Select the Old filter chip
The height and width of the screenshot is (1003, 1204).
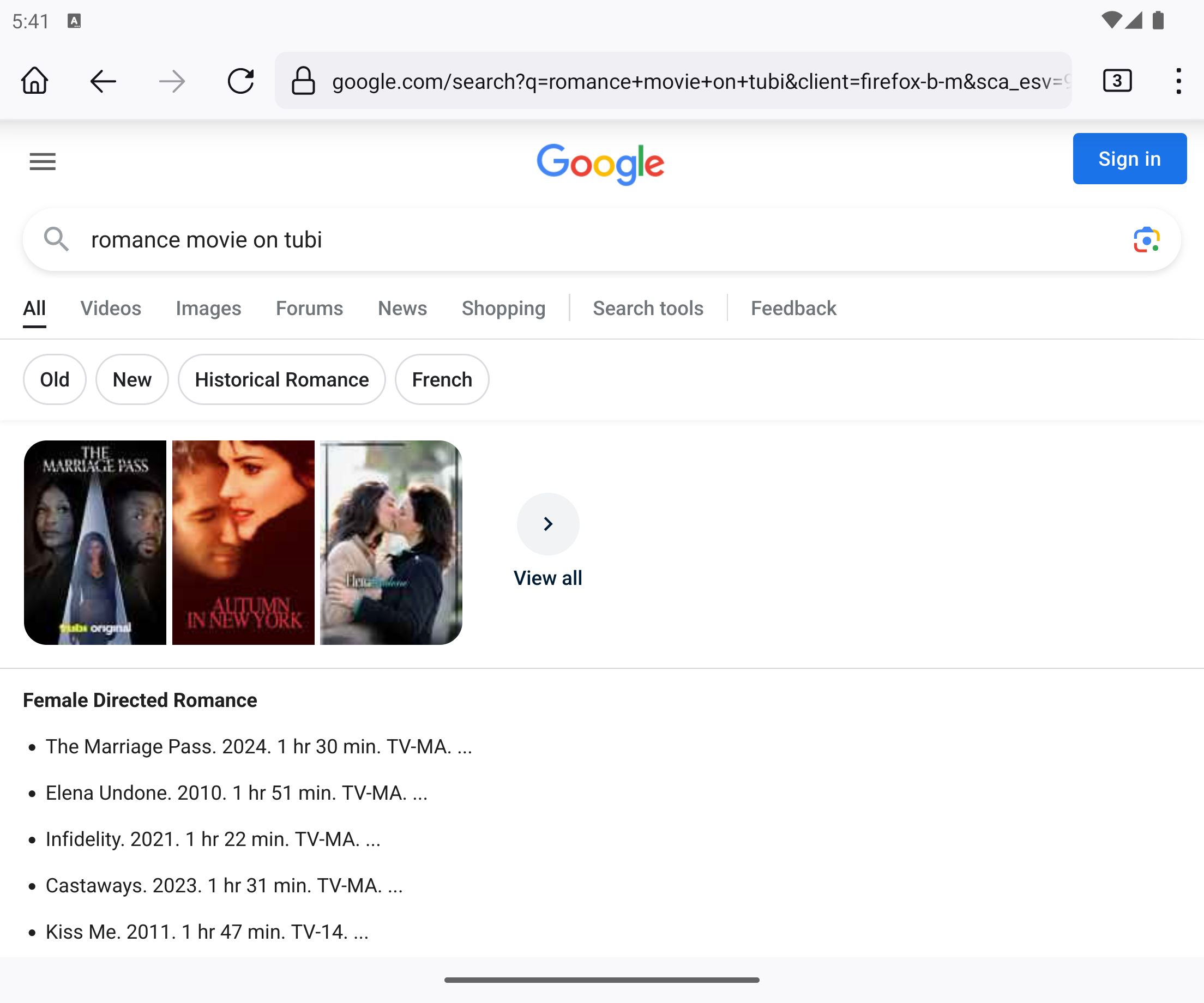coord(55,379)
